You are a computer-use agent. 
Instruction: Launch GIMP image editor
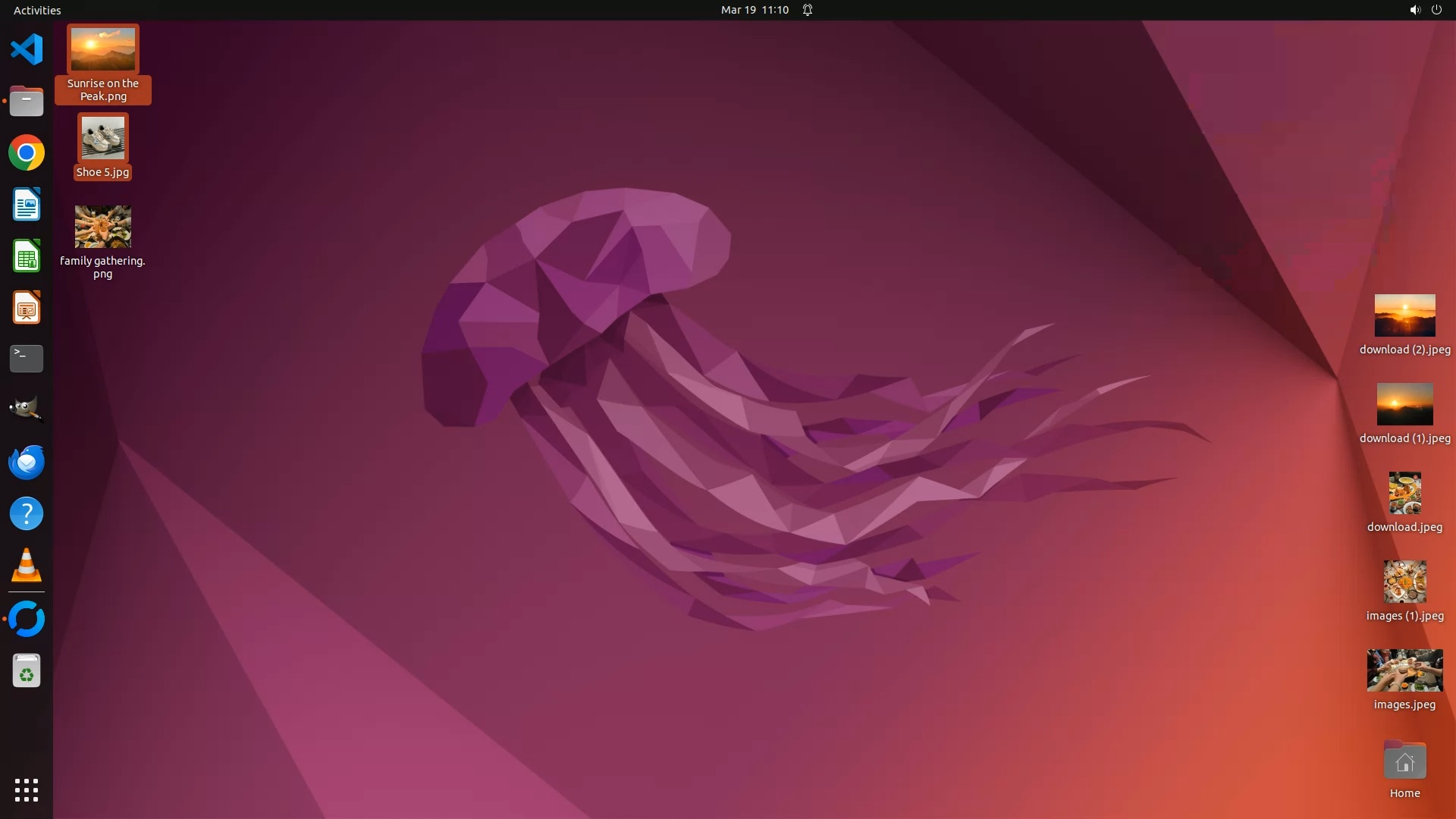pyautogui.click(x=27, y=410)
